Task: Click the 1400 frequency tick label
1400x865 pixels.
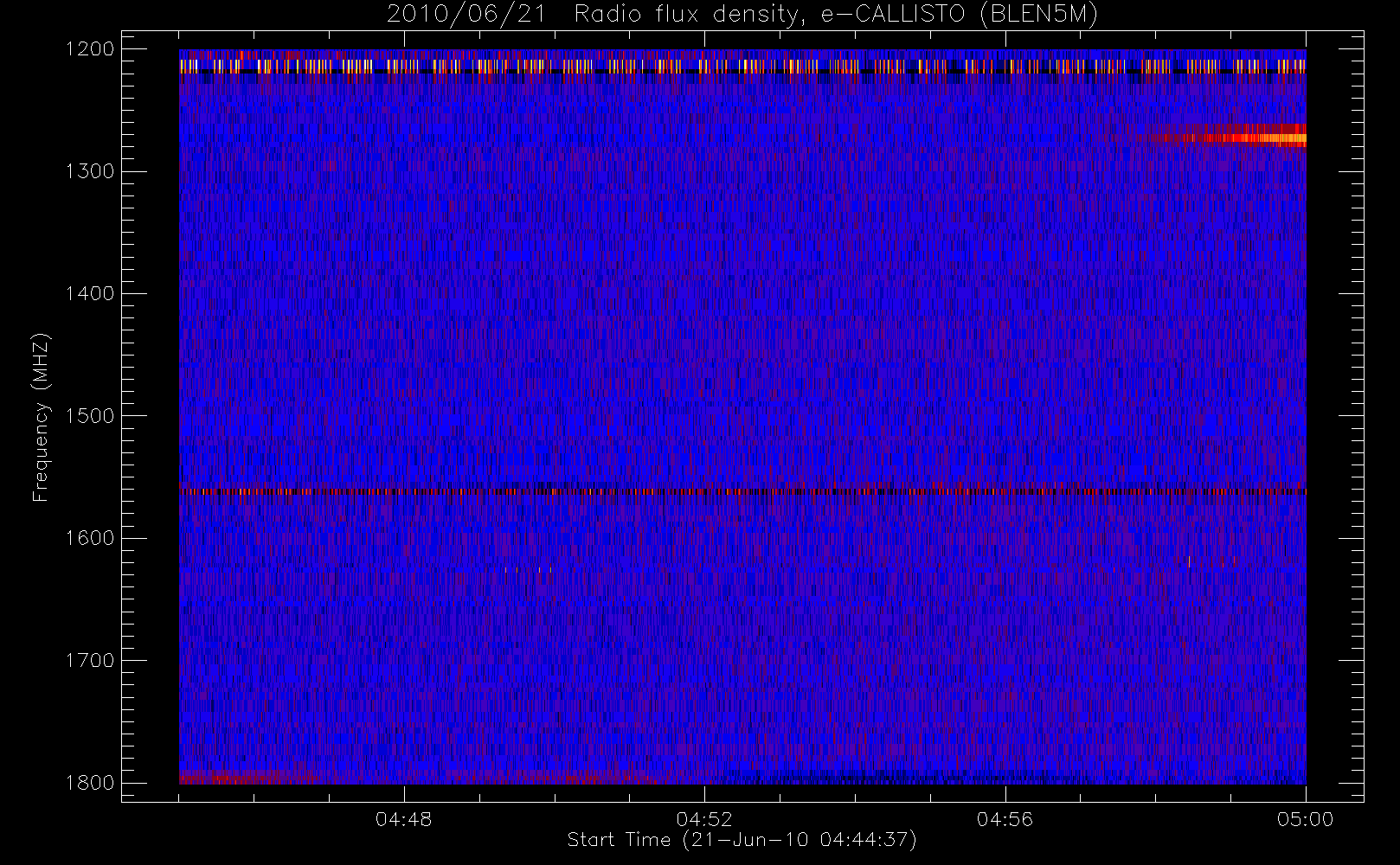Action: pyautogui.click(x=90, y=293)
